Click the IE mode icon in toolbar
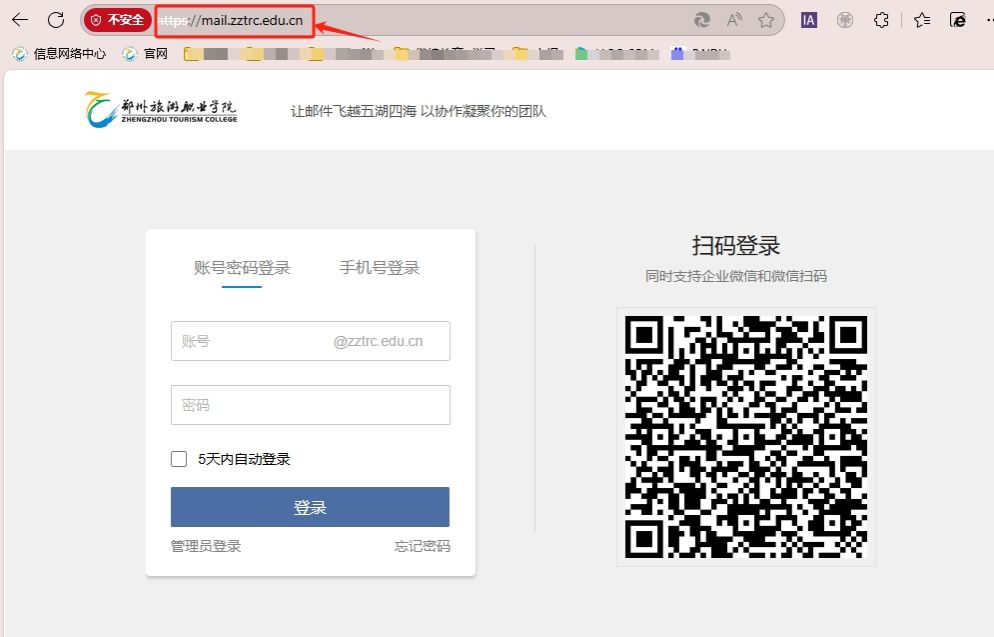 (958, 20)
